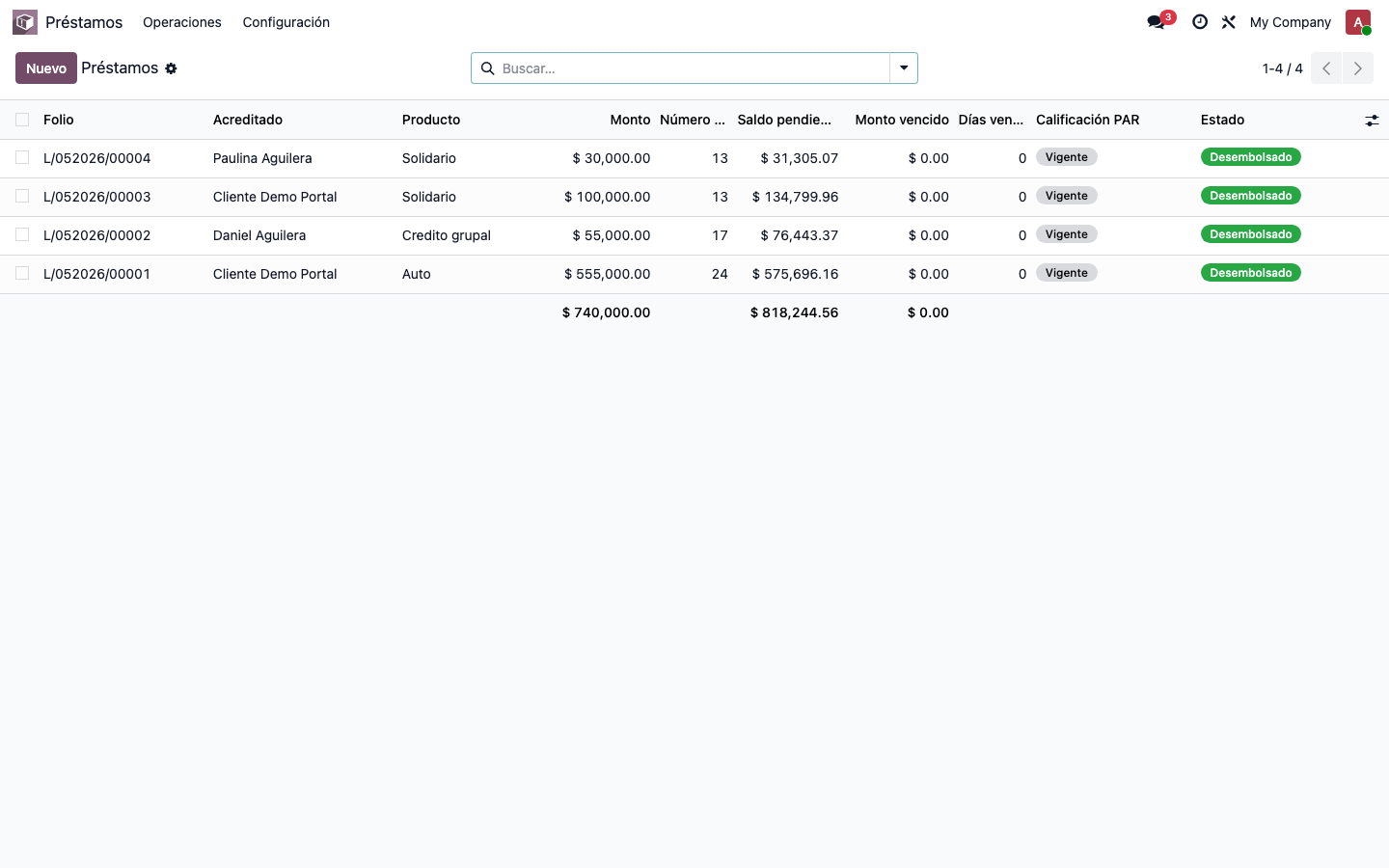The width and height of the screenshot is (1389, 868).
Task: Click the search magnifier icon
Action: 488,68
